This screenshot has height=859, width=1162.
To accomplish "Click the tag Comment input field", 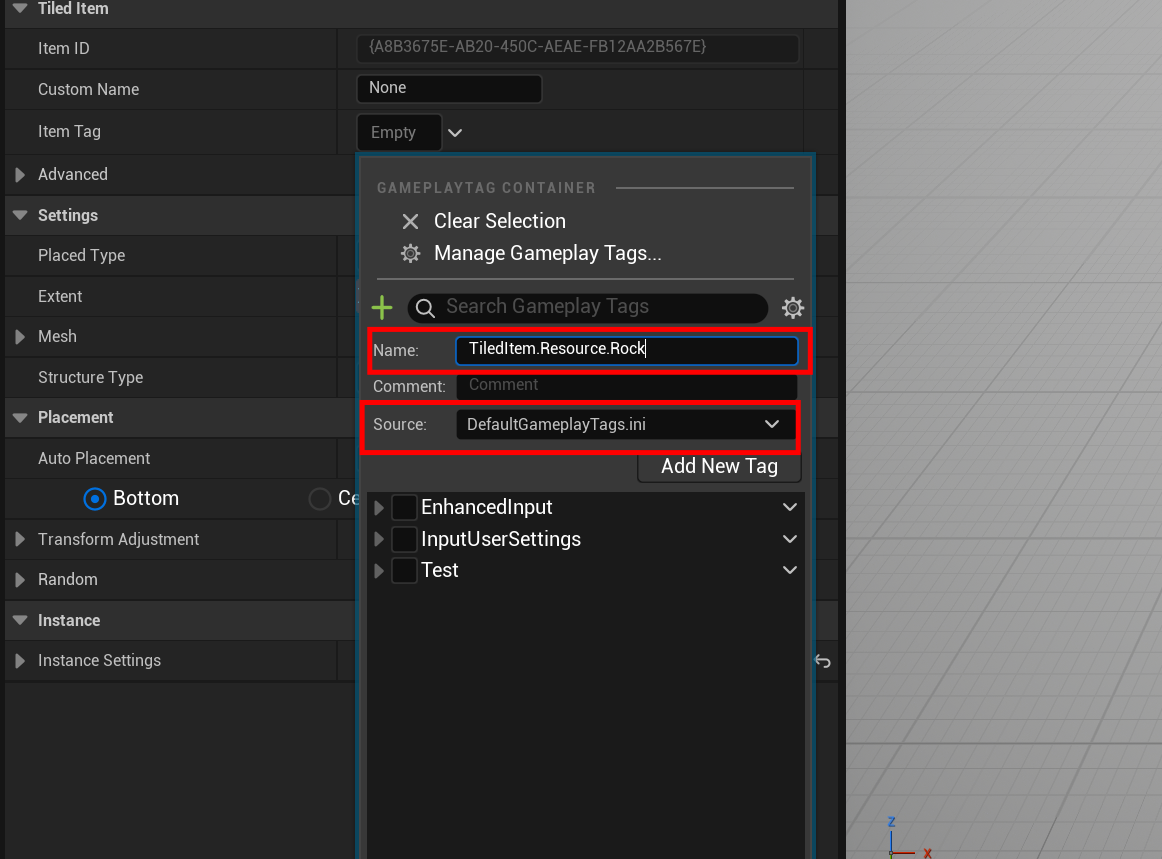I will pos(626,386).
